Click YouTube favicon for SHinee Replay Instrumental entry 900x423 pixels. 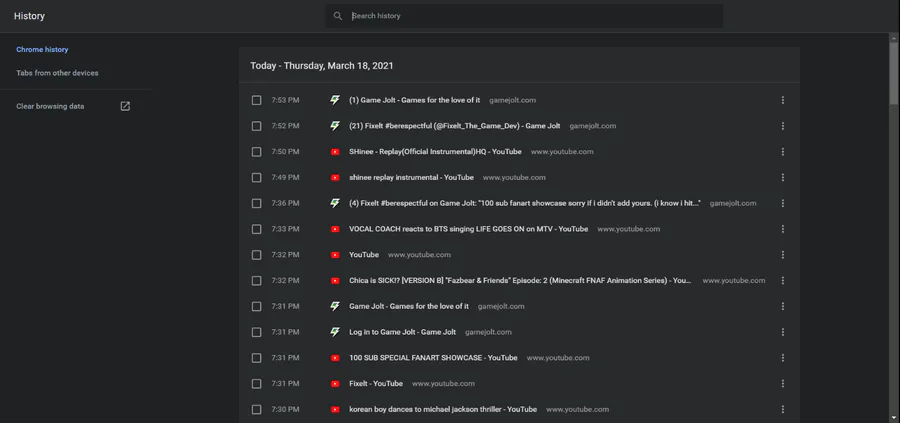(x=335, y=152)
